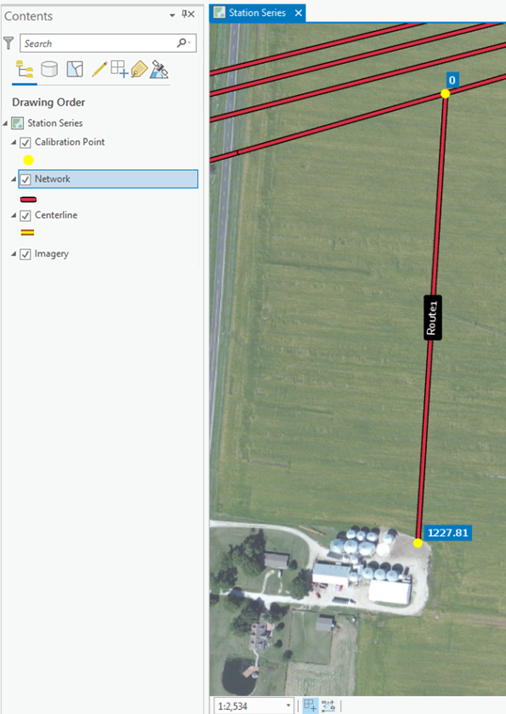Click the Contents Search field
The width and height of the screenshot is (506, 714).
(x=108, y=43)
